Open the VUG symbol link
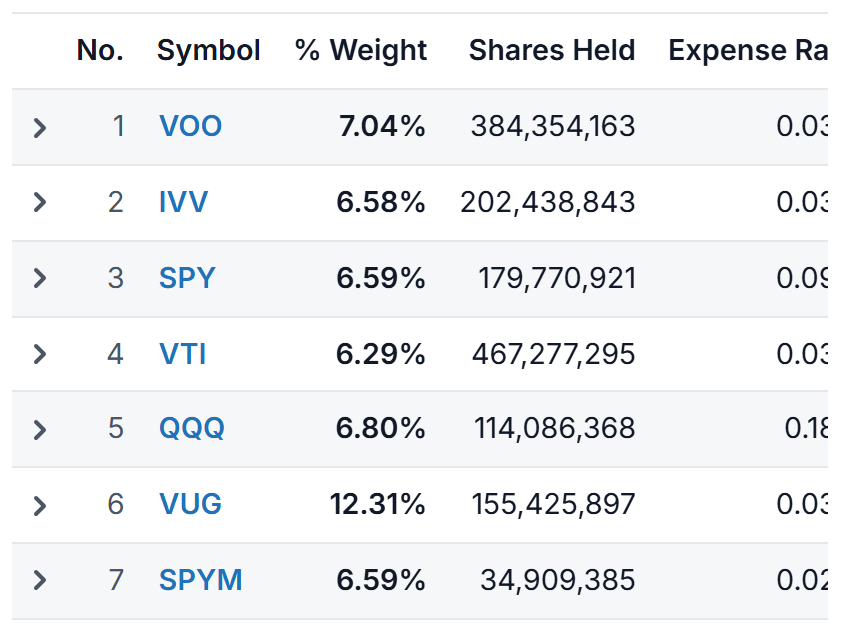 (x=190, y=504)
